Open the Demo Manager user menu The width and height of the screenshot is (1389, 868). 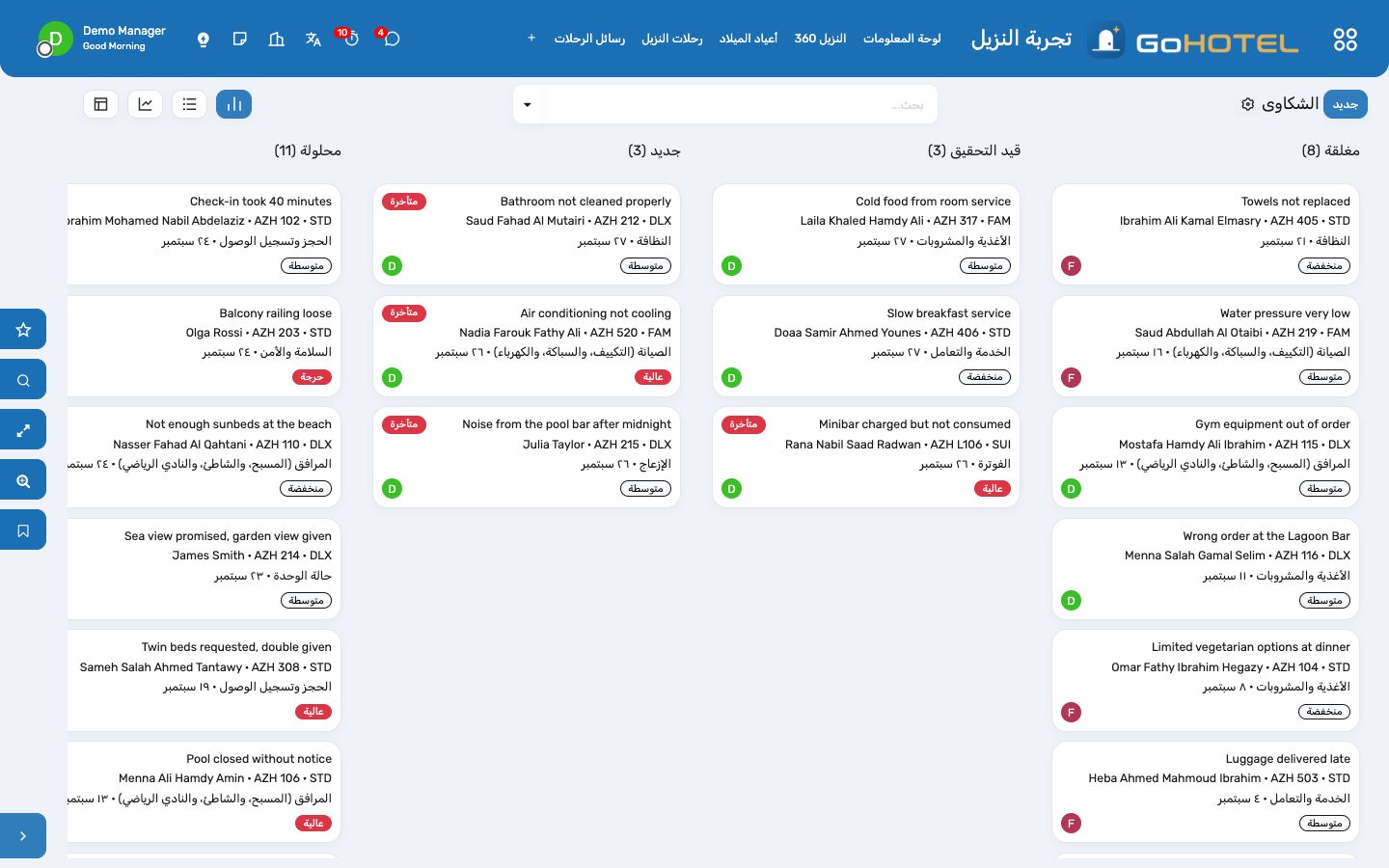tap(102, 39)
